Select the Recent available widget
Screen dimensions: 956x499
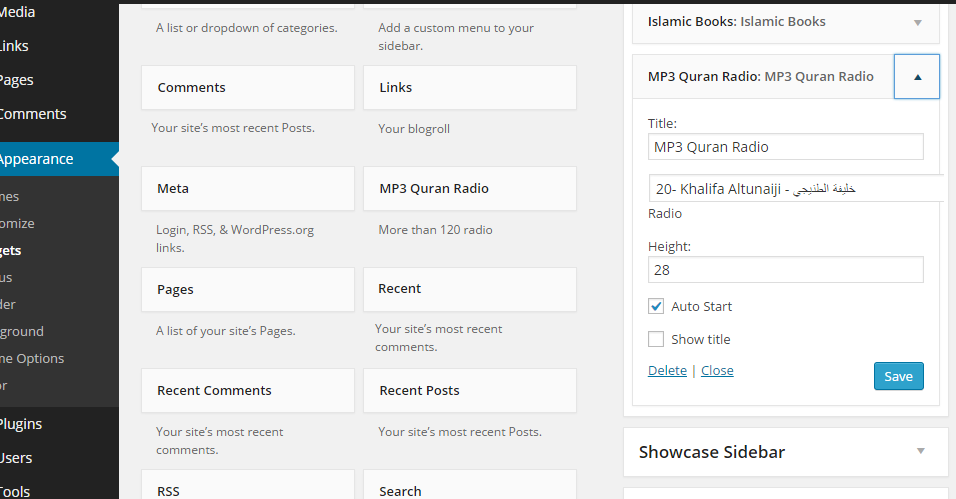469,289
